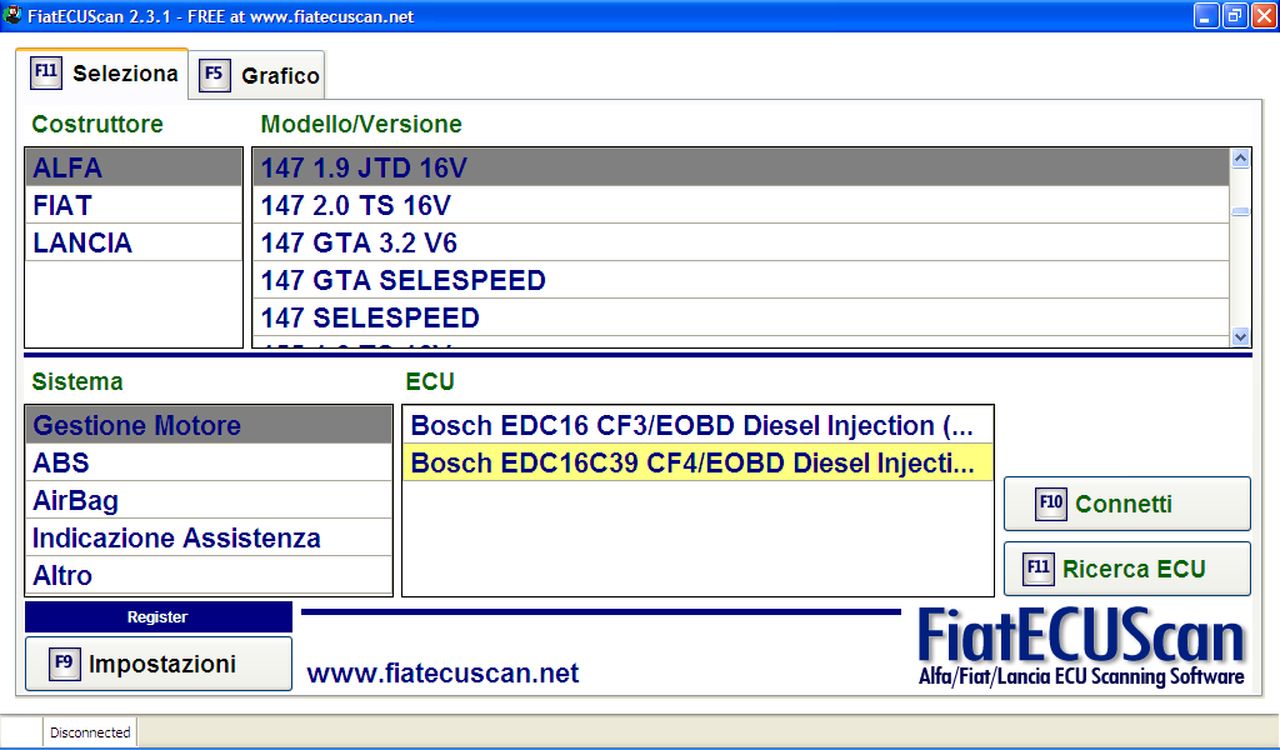Click the F9 icon beside Impostazioni
The image size is (1280, 750).
[64, 663]
